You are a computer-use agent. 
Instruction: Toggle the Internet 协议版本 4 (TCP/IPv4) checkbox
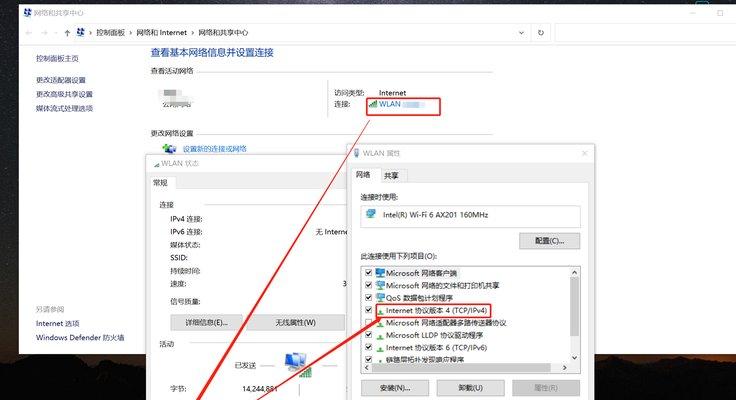(x=368, y=310)
